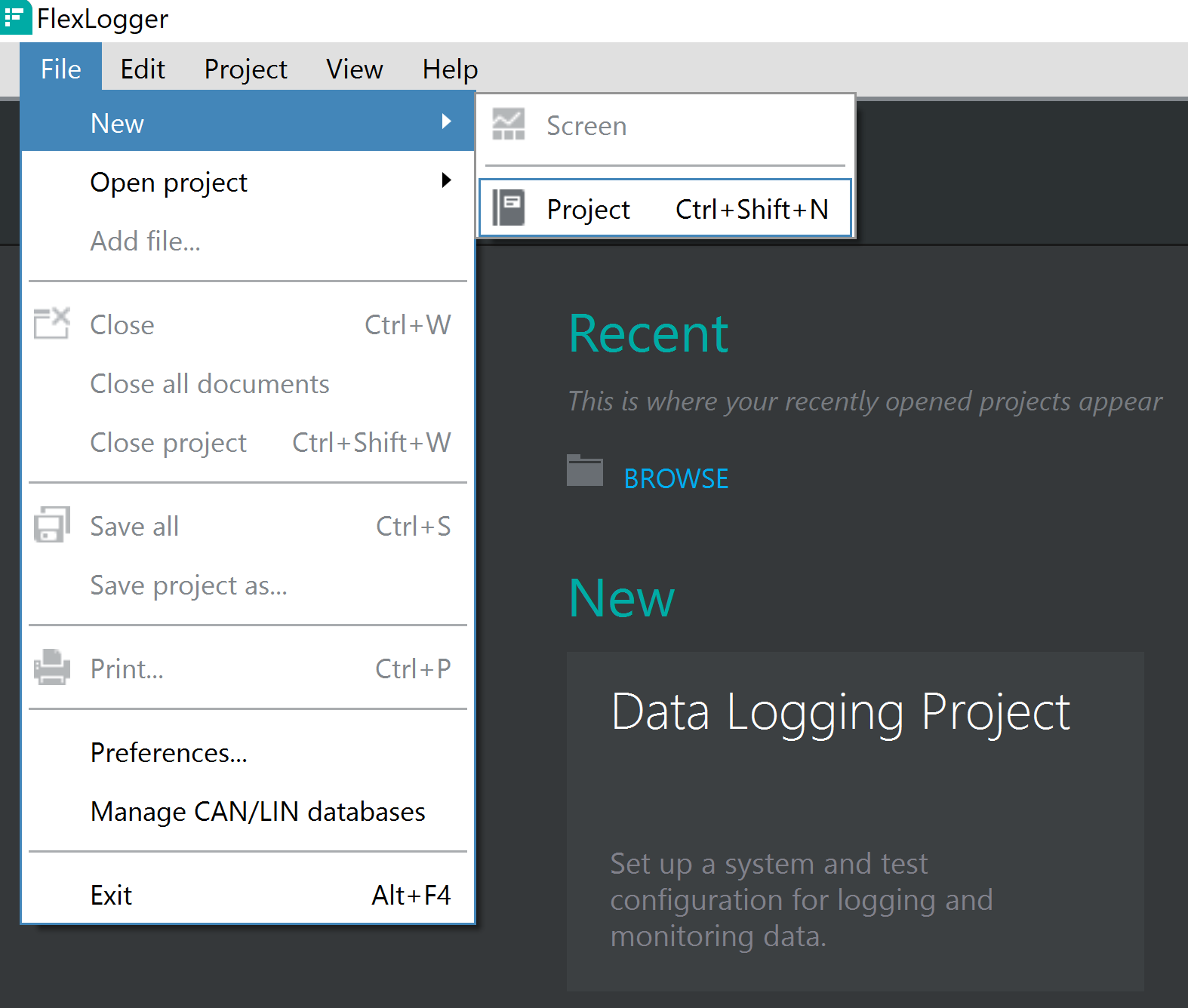
Task: Expand the Open project submenu arrow
Action: tap(446, 180)
